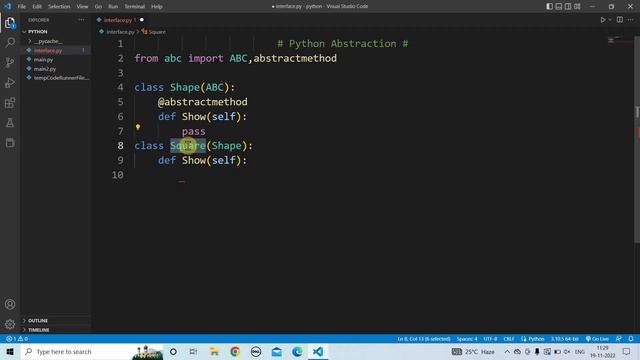Open Explorer Views and More Actions ellipsis
640x360 pixels.
tap(81, 20)
